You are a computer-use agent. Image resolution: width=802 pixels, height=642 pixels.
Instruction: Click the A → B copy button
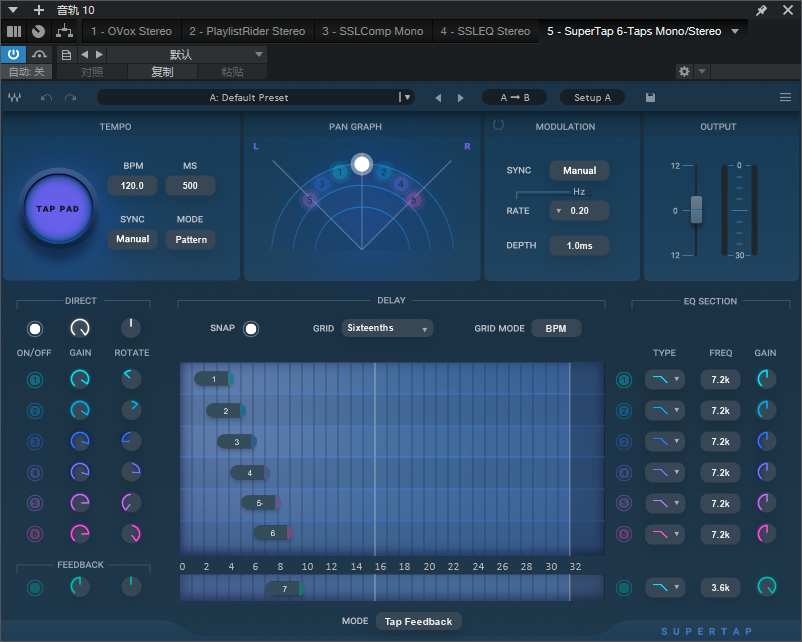pos(515,97)
